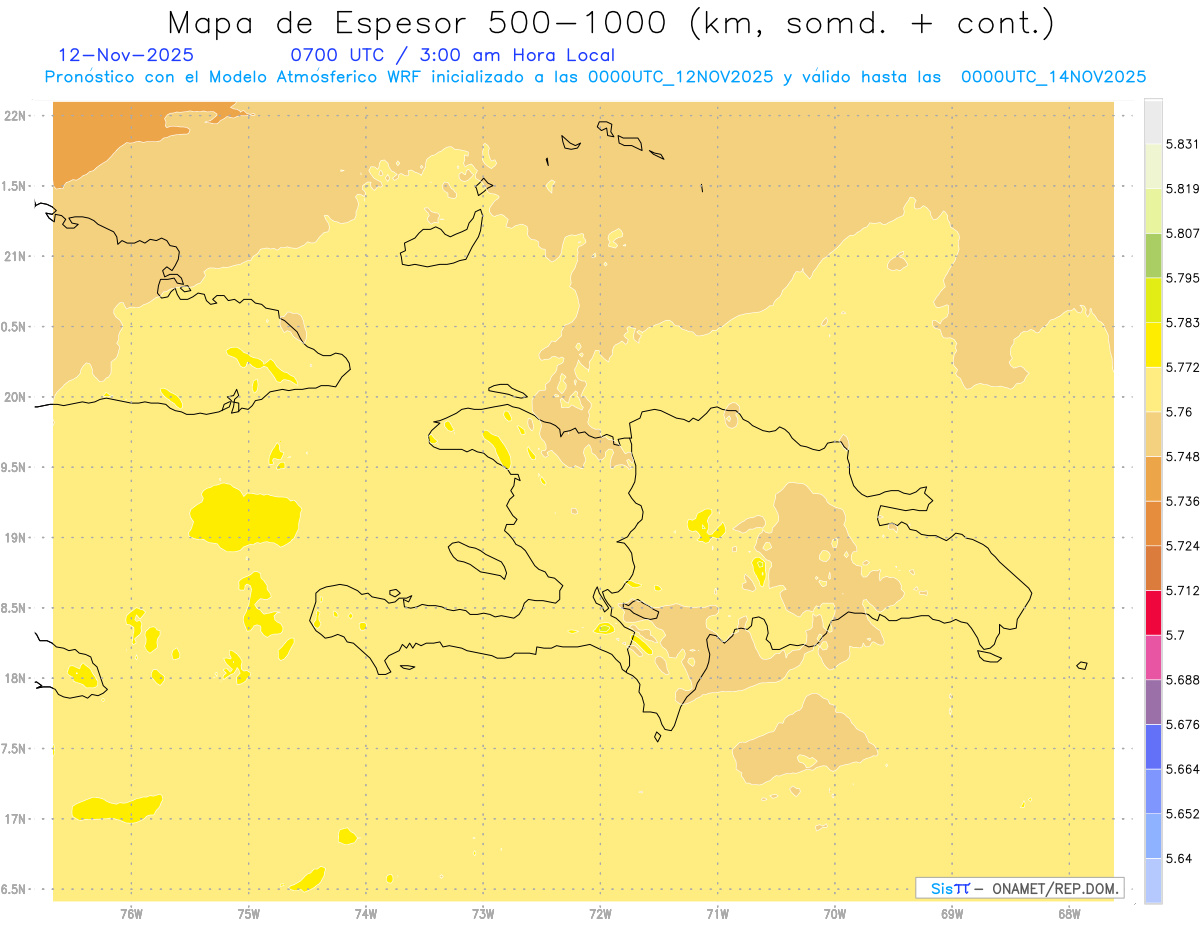This screenshot has height=927, width=1200.
Task: Click the '5.664' color bar label
Action: click(x=1182, y=769)
